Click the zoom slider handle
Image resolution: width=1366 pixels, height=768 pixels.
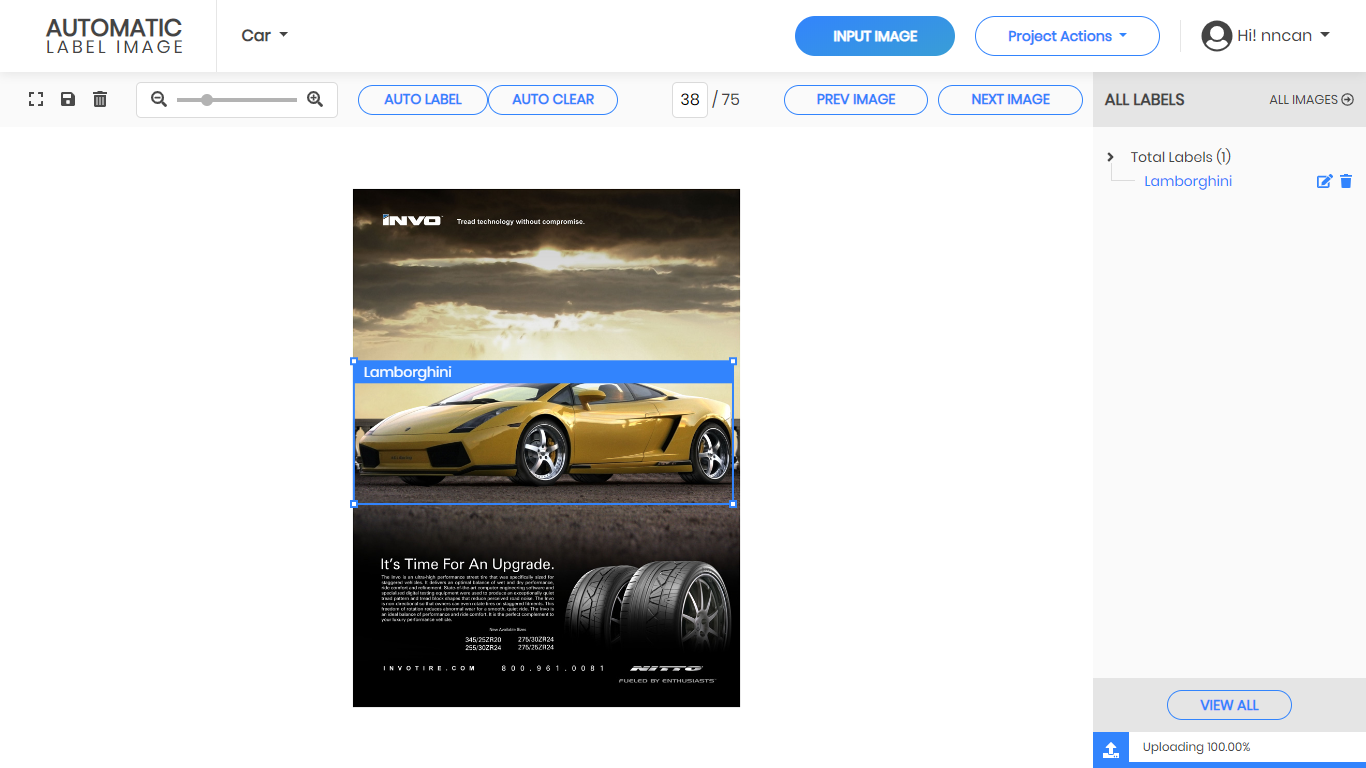207,100
